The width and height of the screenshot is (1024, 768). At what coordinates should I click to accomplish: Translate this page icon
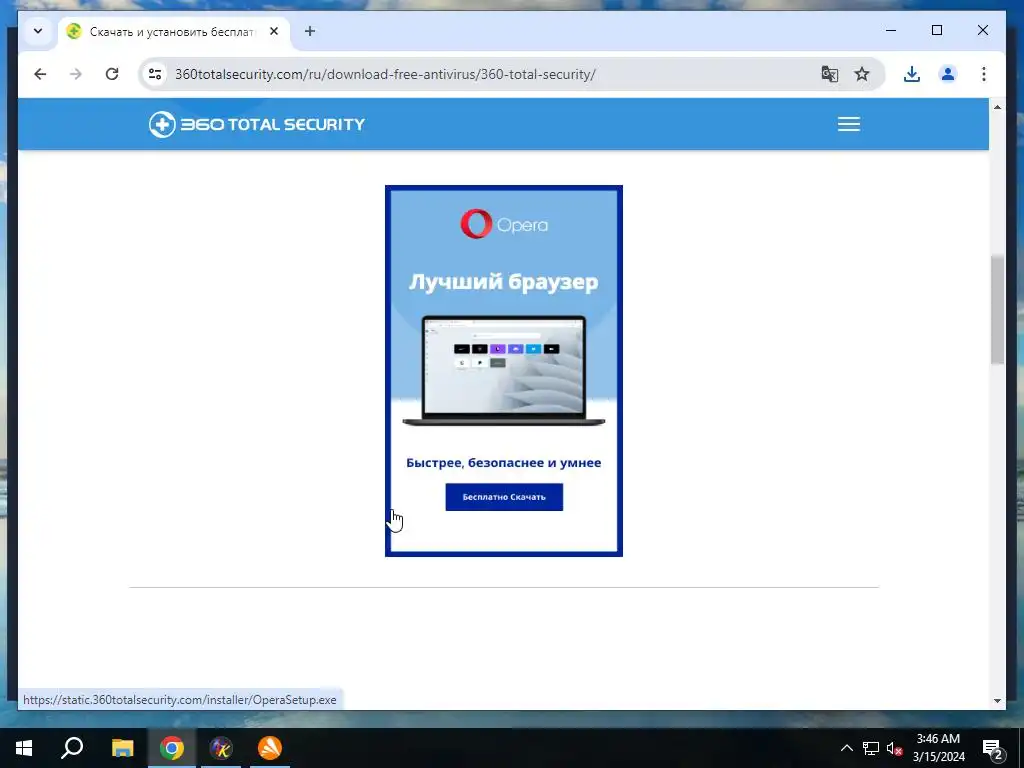[829, 74]
